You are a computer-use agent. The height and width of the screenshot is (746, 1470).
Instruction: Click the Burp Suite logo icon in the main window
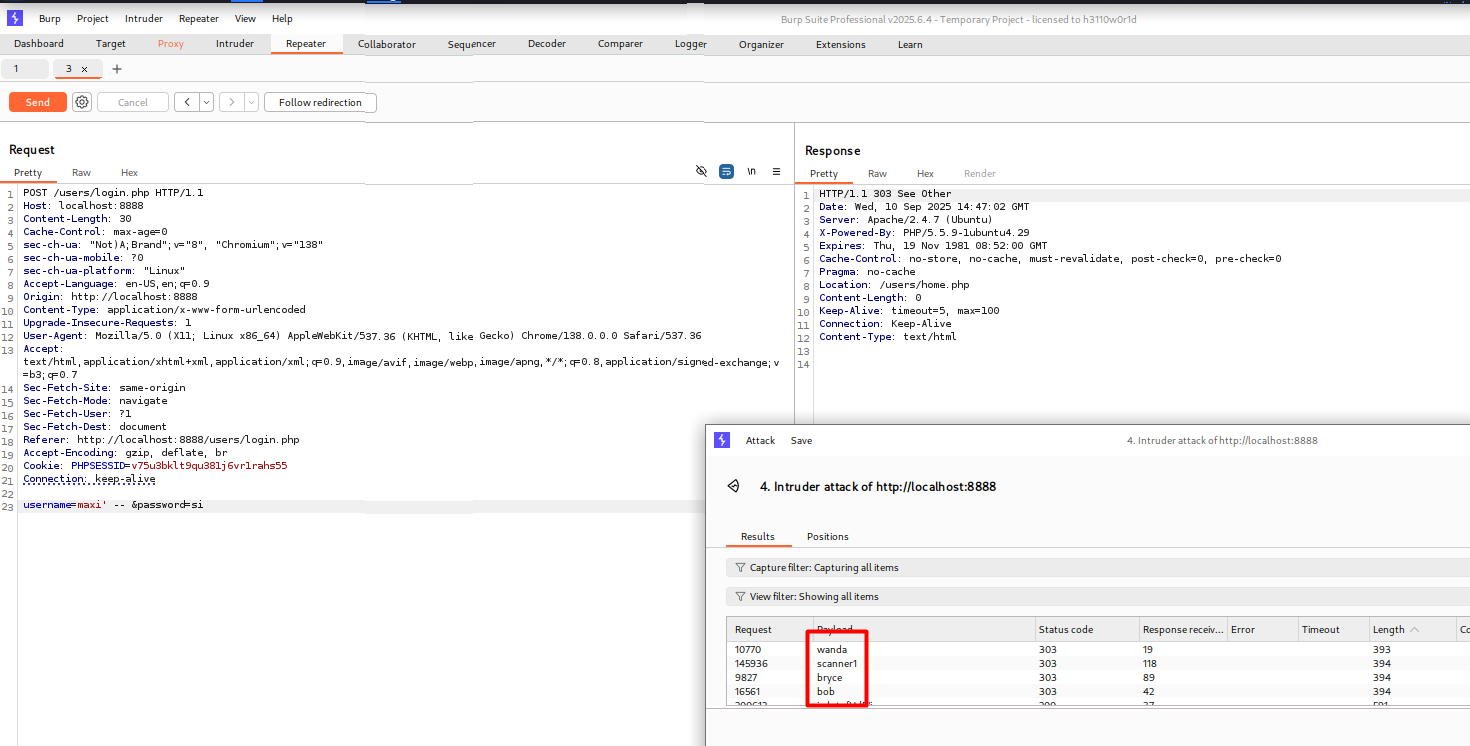pyautogui.click(x=15, y=18)
